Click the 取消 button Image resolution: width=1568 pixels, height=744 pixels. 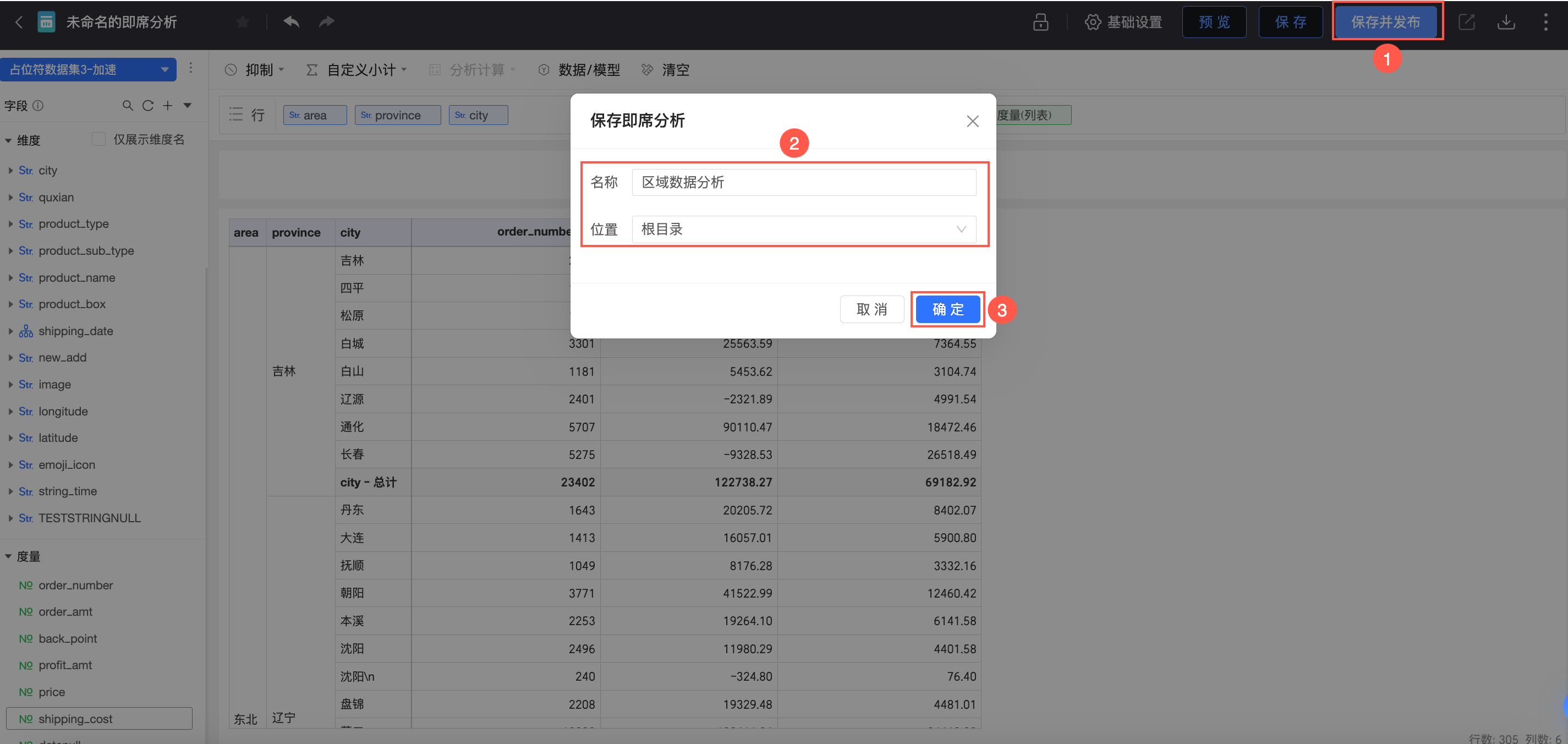pos(871,309)
